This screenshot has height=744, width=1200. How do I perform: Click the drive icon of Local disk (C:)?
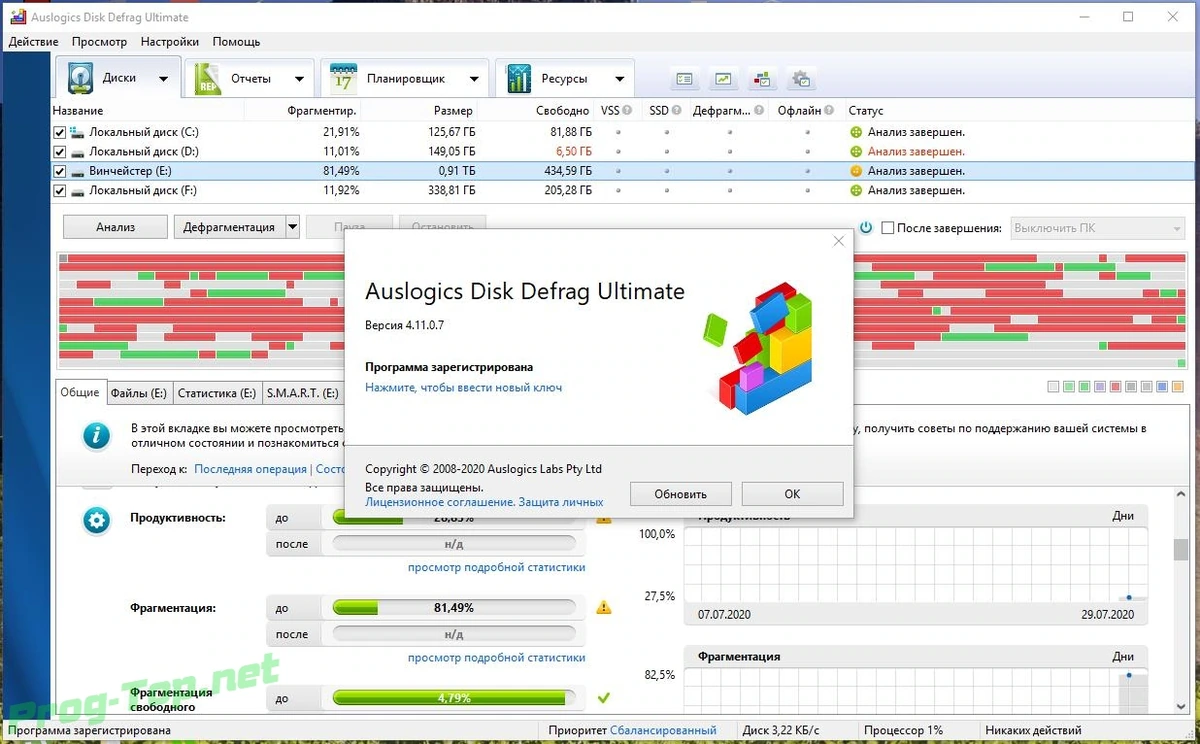77,132
